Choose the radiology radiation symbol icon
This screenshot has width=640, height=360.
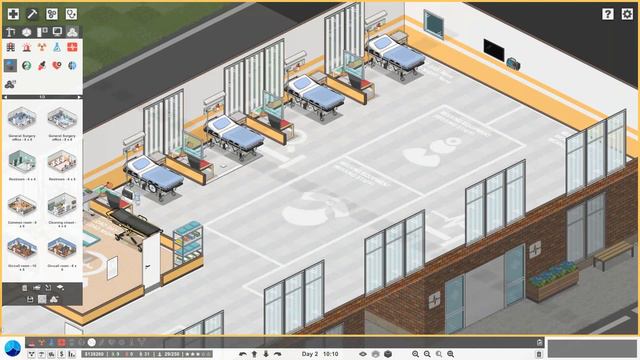tap(42, 47)
